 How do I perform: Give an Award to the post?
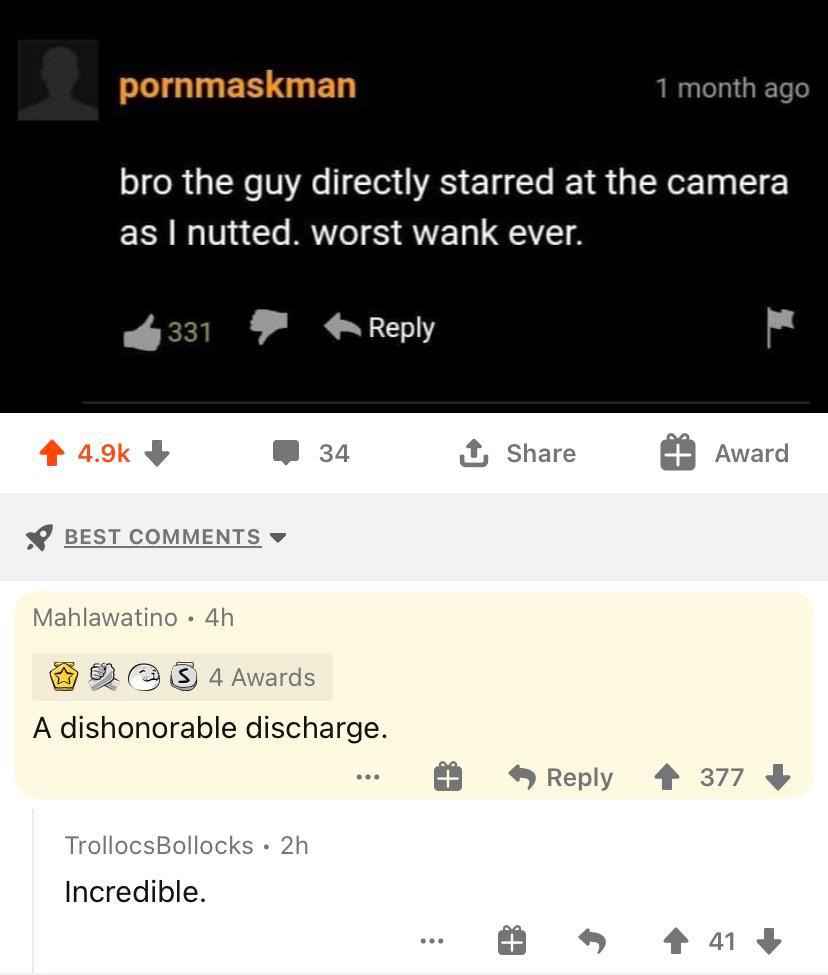tap(724, 453)
